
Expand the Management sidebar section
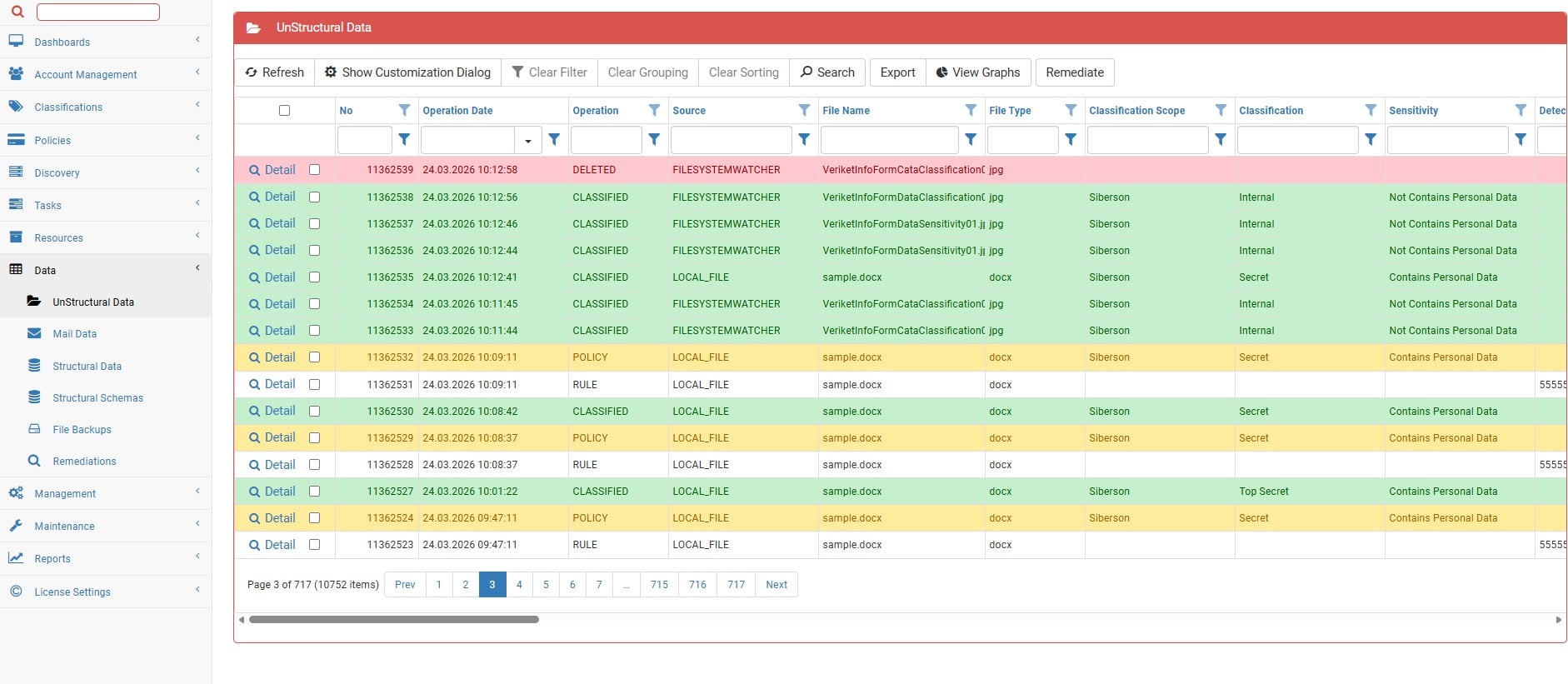[x=65, y=493]
